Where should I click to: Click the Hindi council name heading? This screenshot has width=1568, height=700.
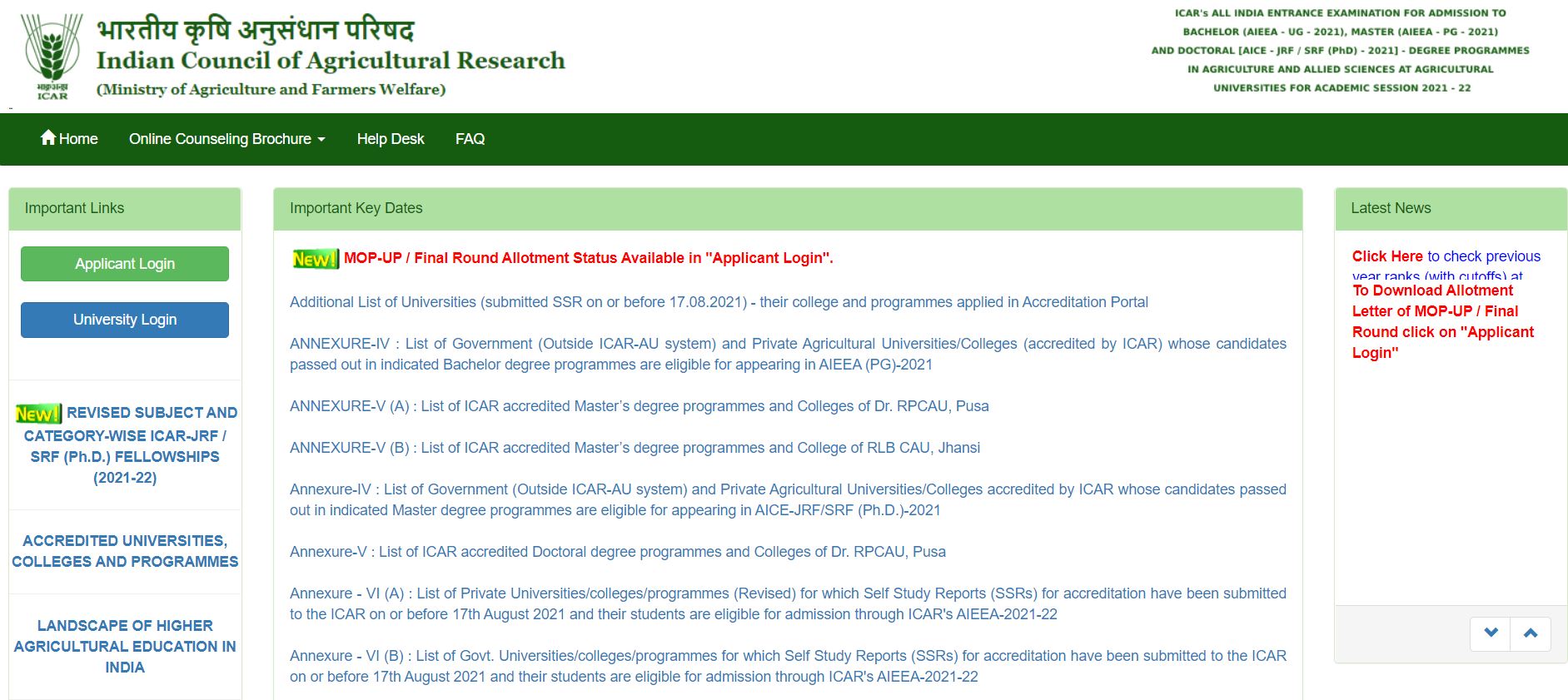tap(255, 29)
